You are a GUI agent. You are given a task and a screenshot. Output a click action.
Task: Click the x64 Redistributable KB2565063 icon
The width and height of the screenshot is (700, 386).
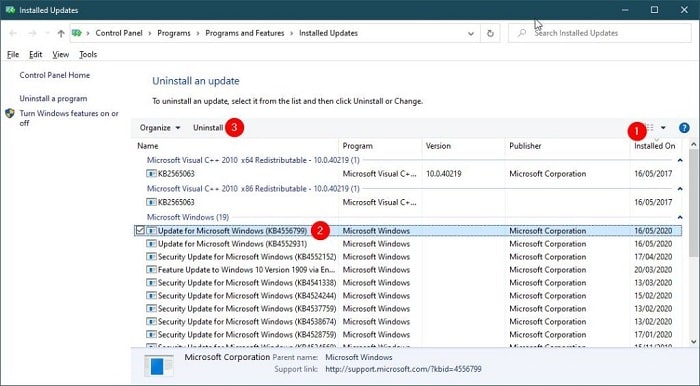coord(151,174)
